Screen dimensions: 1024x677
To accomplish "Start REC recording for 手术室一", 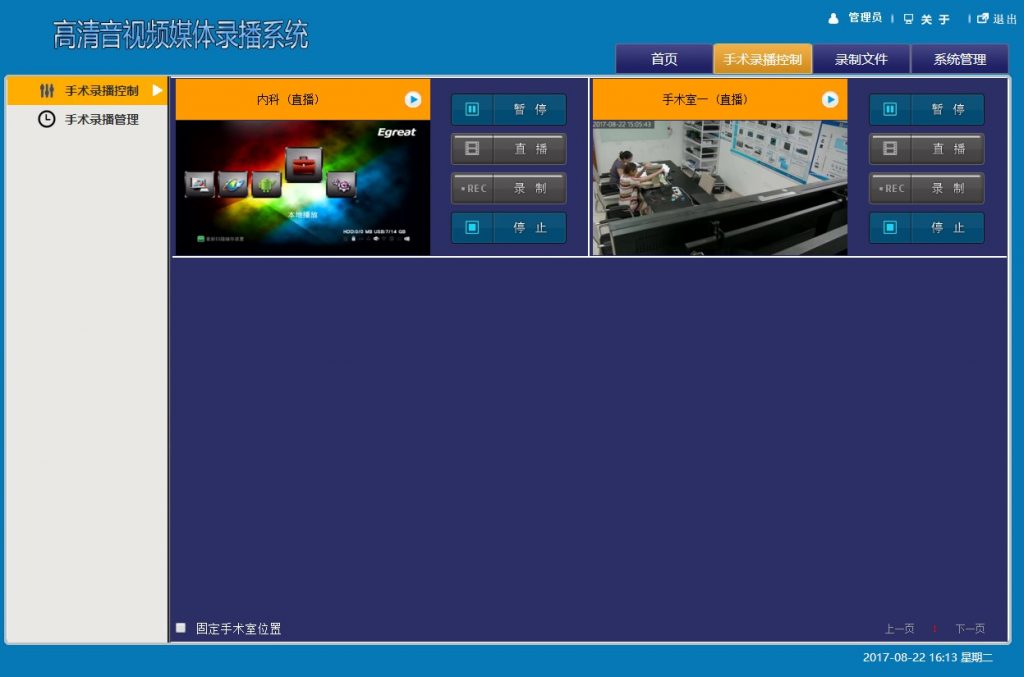I will (x=926, y=188).
